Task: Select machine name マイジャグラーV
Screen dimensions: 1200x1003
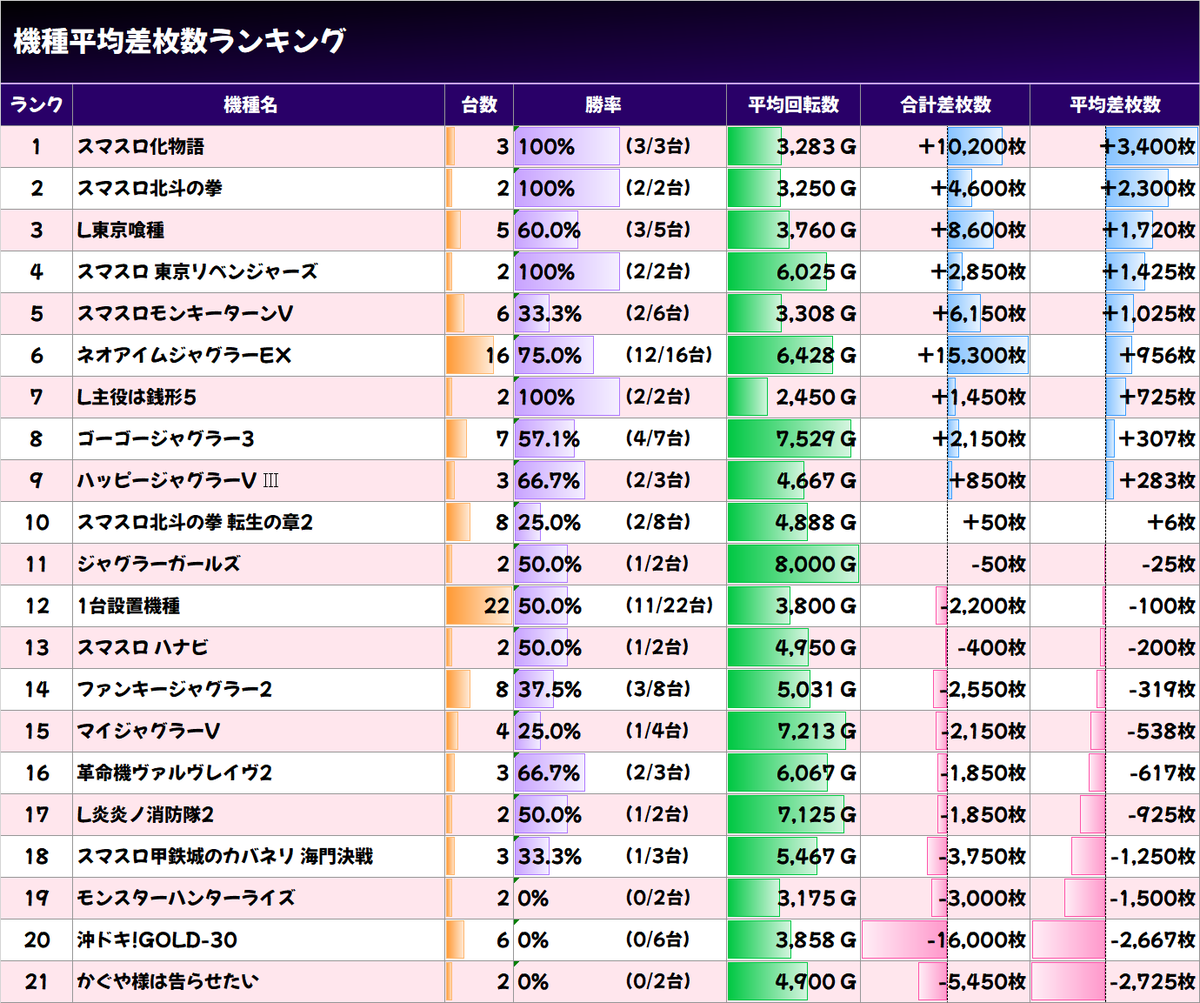Action: click(x=149, y=731)
